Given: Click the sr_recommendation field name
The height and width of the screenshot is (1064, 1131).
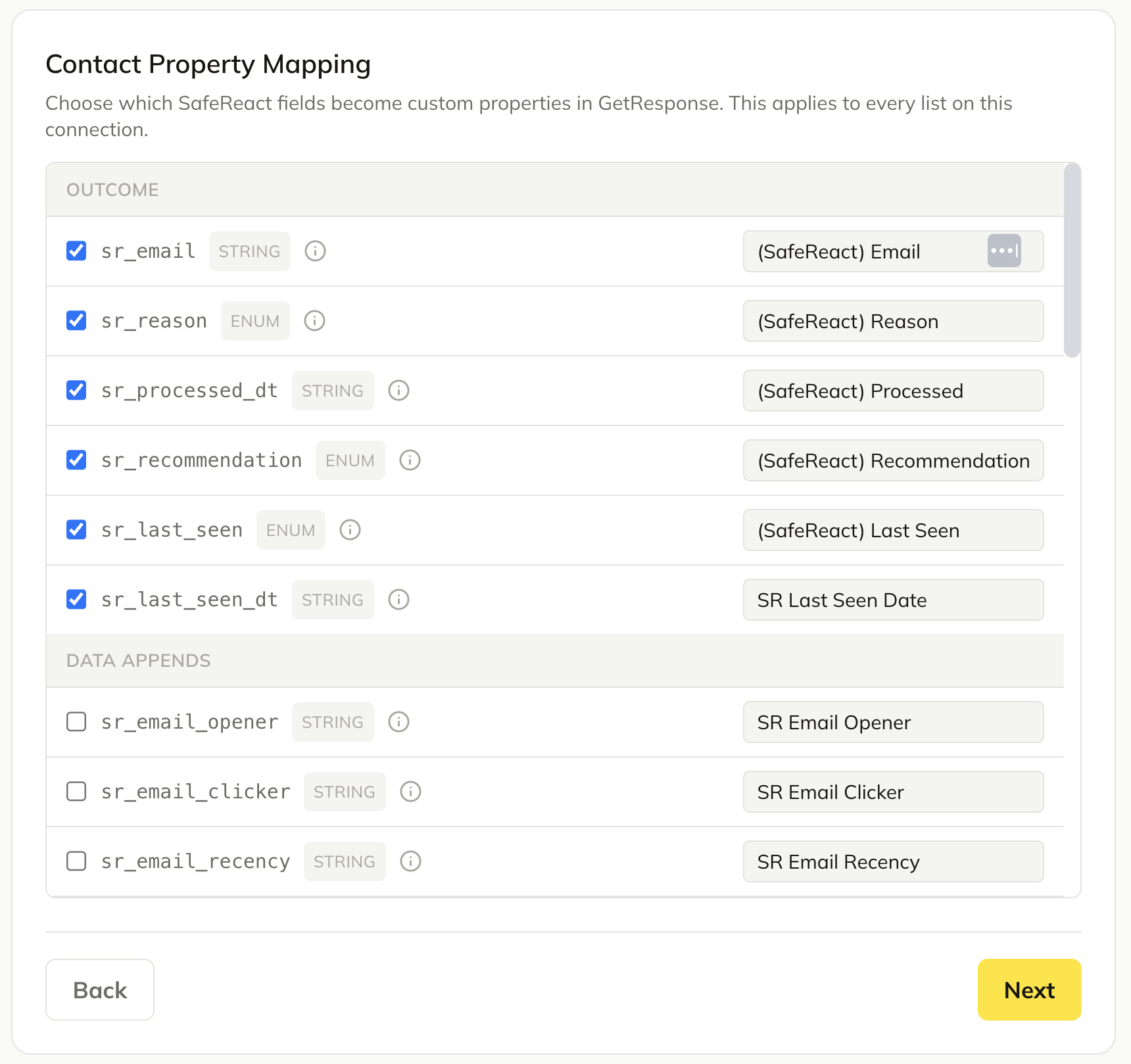Looking at the screenshot, I should 201,460.
